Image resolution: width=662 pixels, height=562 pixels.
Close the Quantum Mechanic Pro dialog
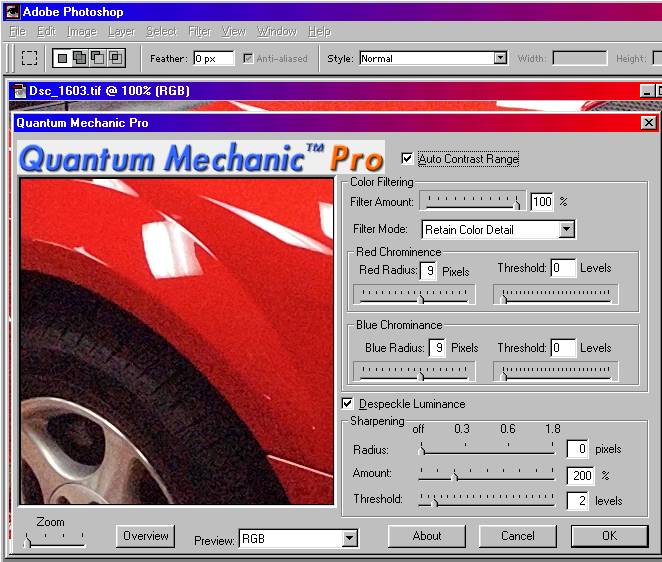(648, 123)
